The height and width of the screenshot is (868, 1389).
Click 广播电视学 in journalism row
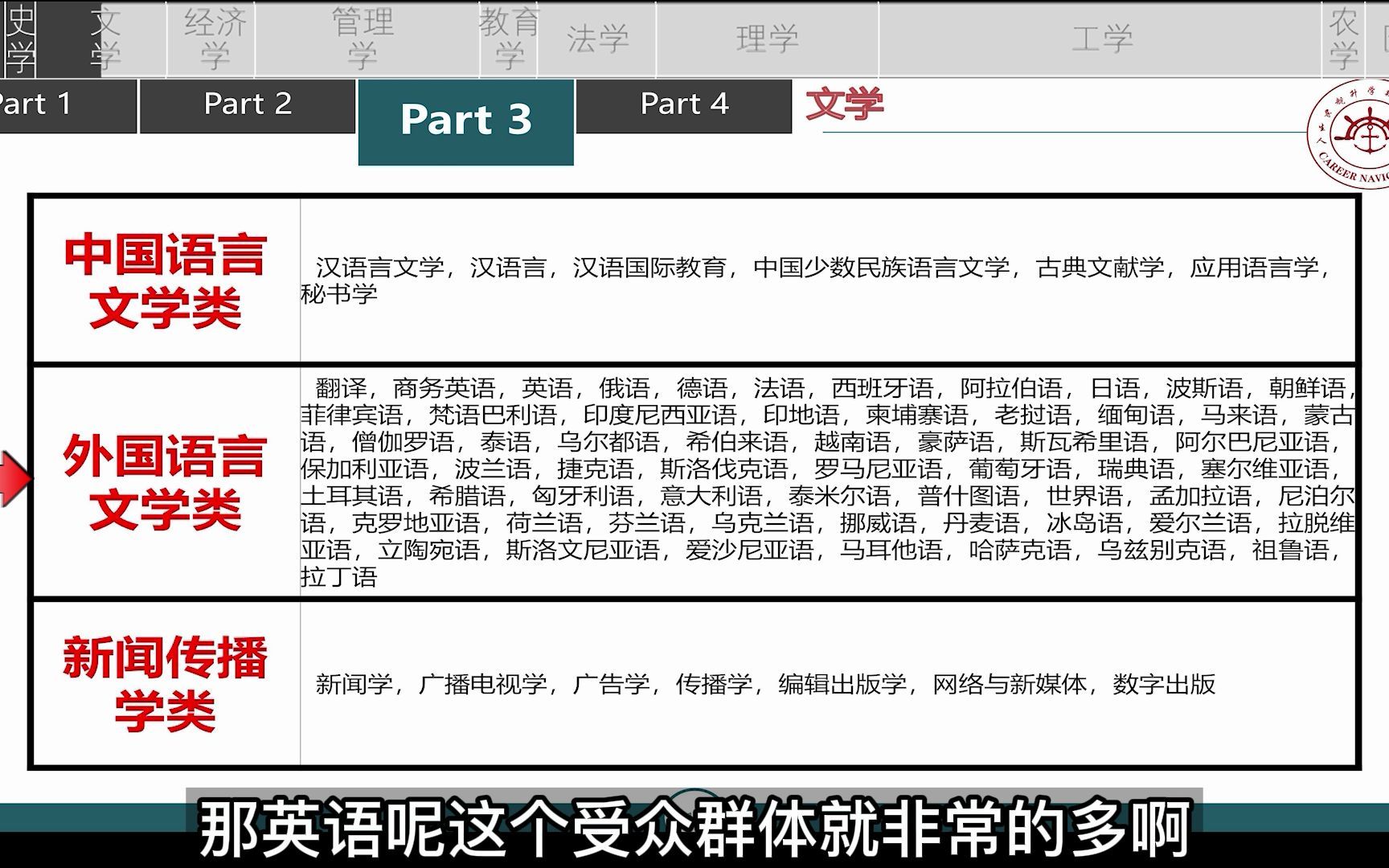pos(482,684)
